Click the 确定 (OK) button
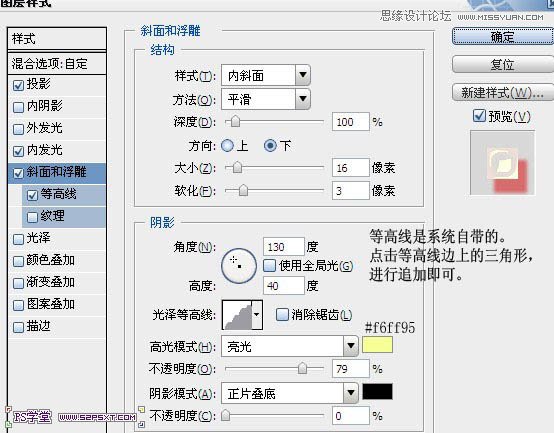The width and height of the screenshot is (554, 433). (503, 37)
